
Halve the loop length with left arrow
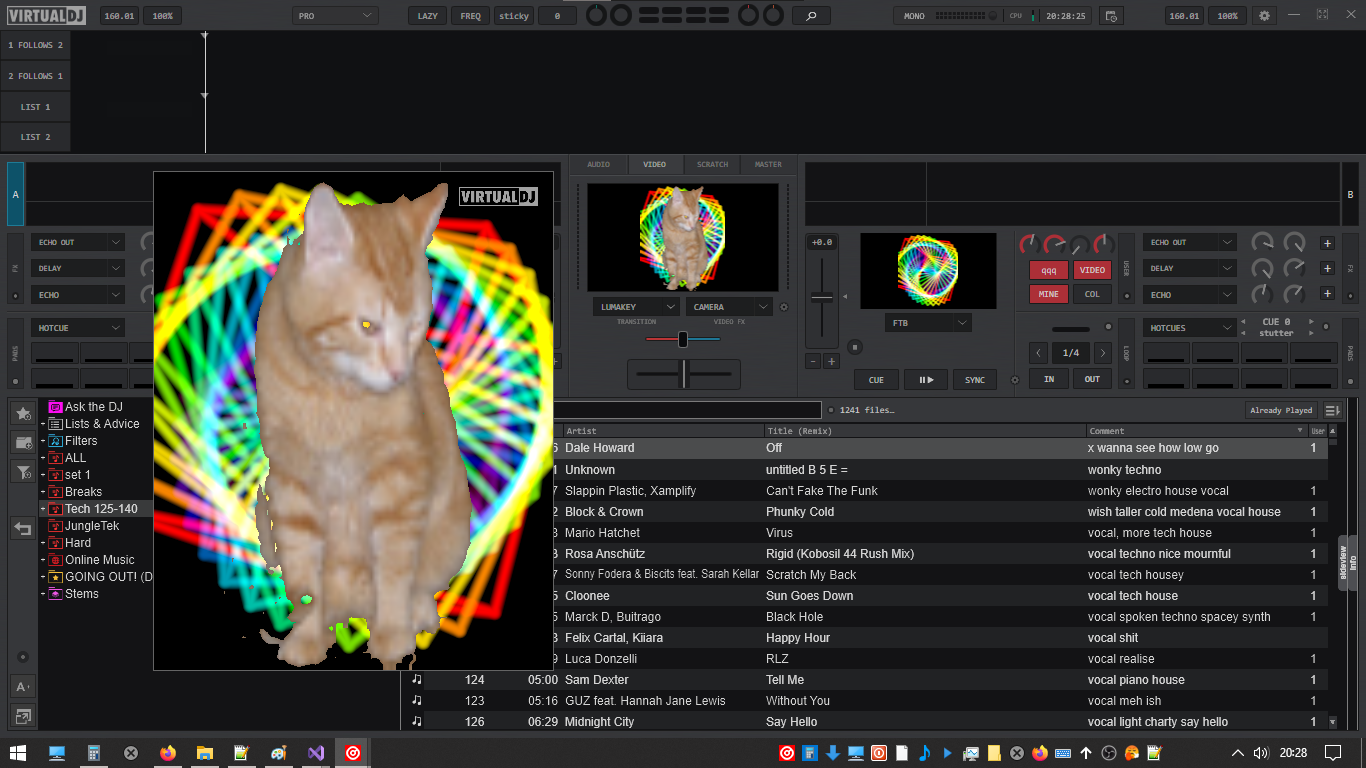click(x=1038, y=353)
